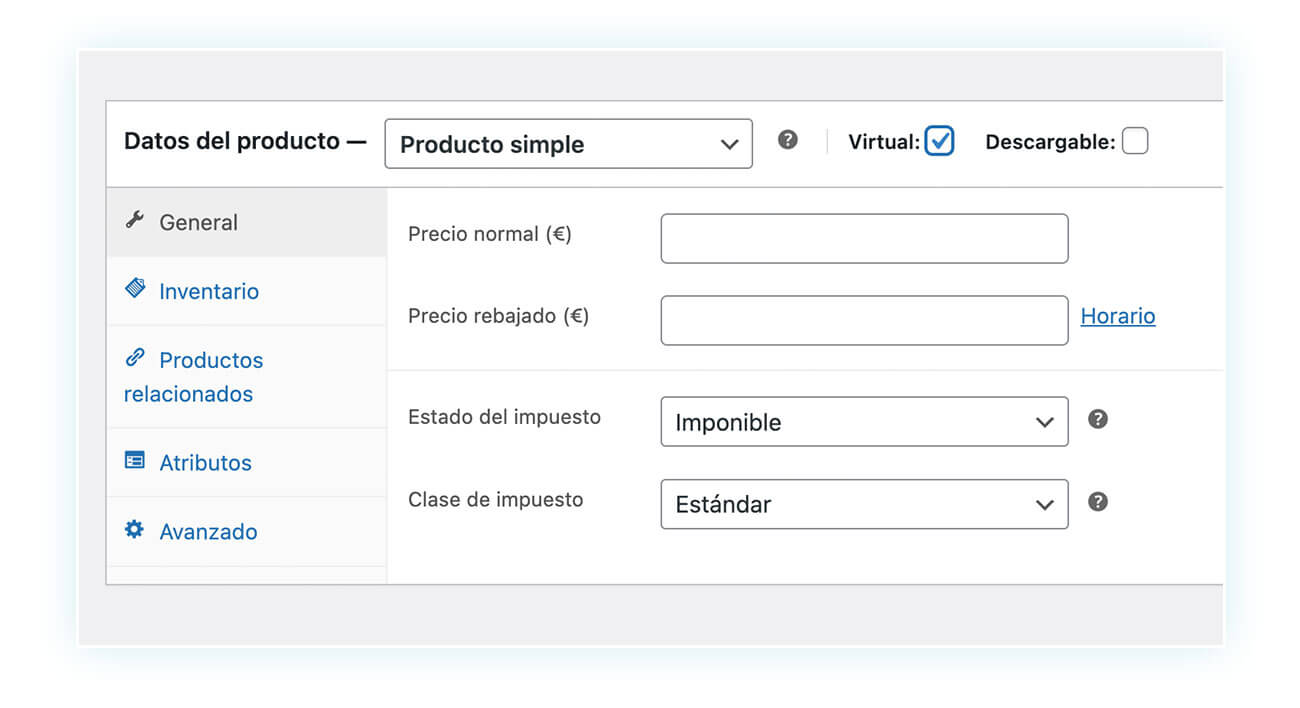Viewport: 1300px width, 708px height.
Task: Open the Estado del impuesto dropdown
Action: point(864,422)
